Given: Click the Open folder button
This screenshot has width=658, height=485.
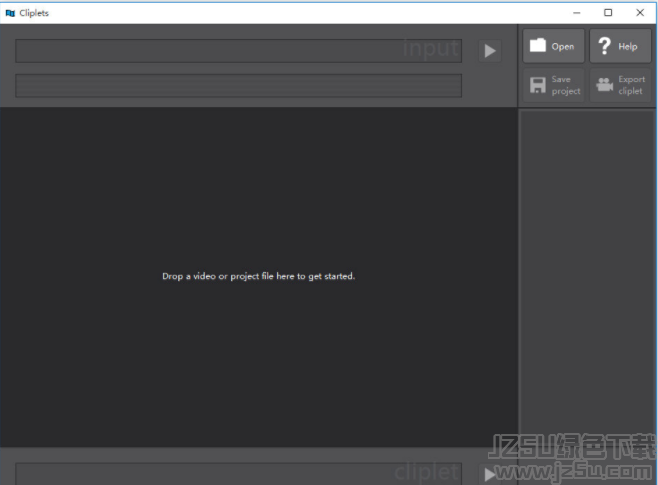Looking at the screenshot, I should (x=553, y=46).
